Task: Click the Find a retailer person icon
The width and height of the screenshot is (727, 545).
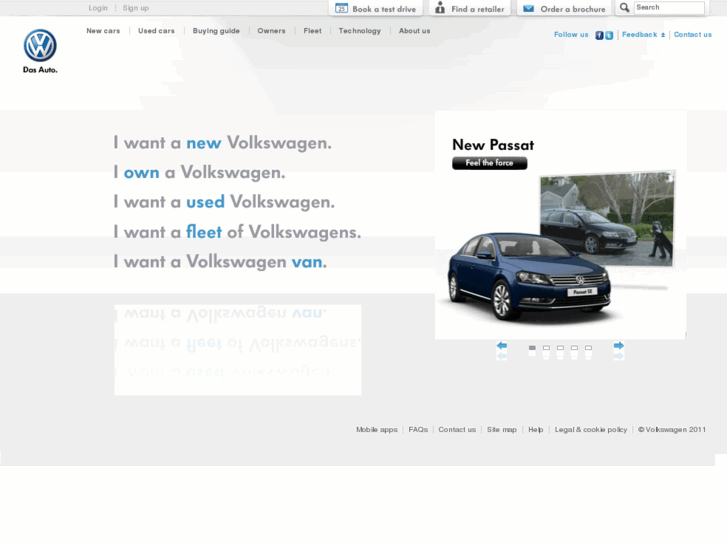Action: click(x=440, y=8)
